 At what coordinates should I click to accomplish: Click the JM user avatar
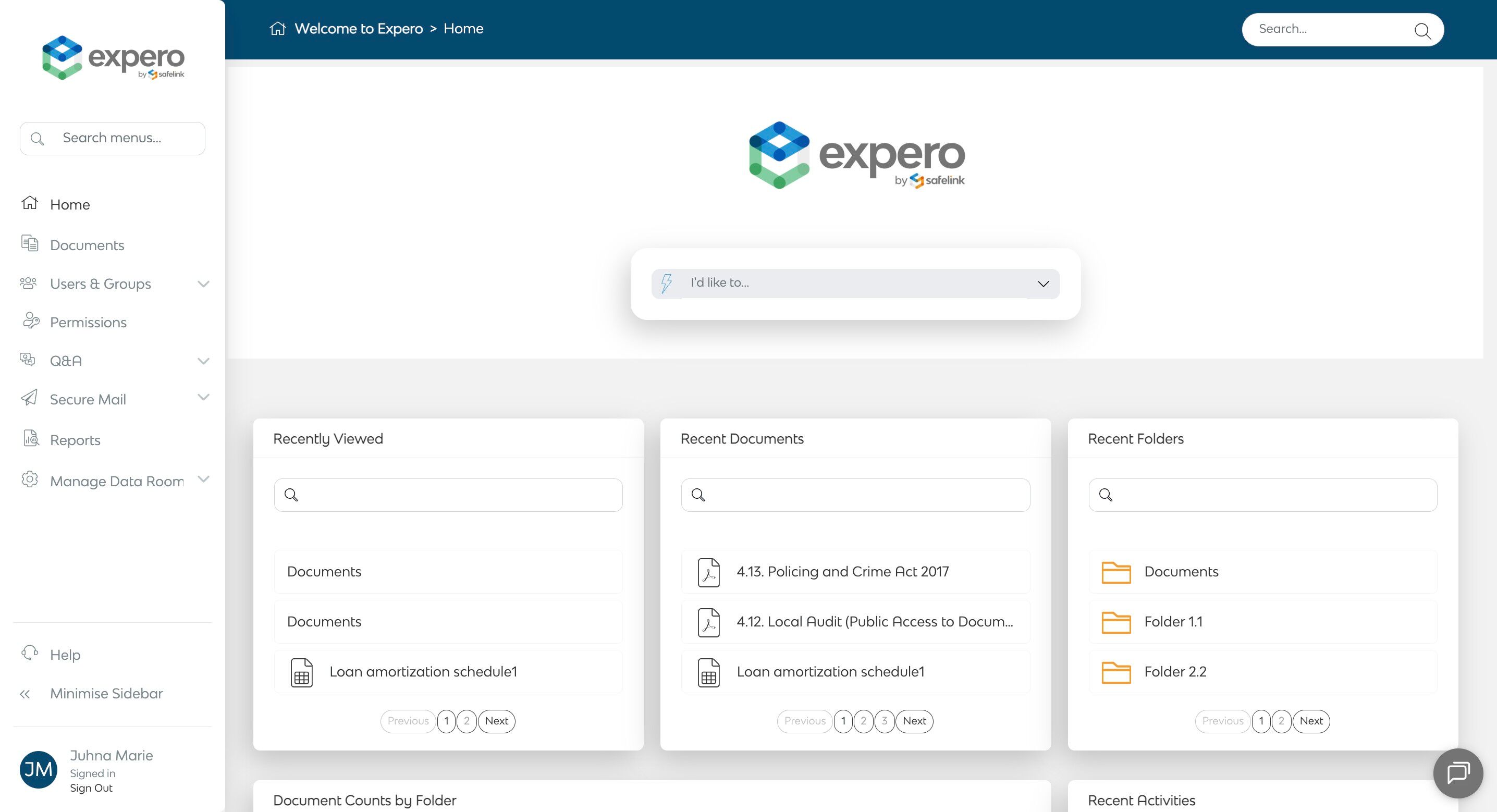pyautogui.click(x=39, y=770)
